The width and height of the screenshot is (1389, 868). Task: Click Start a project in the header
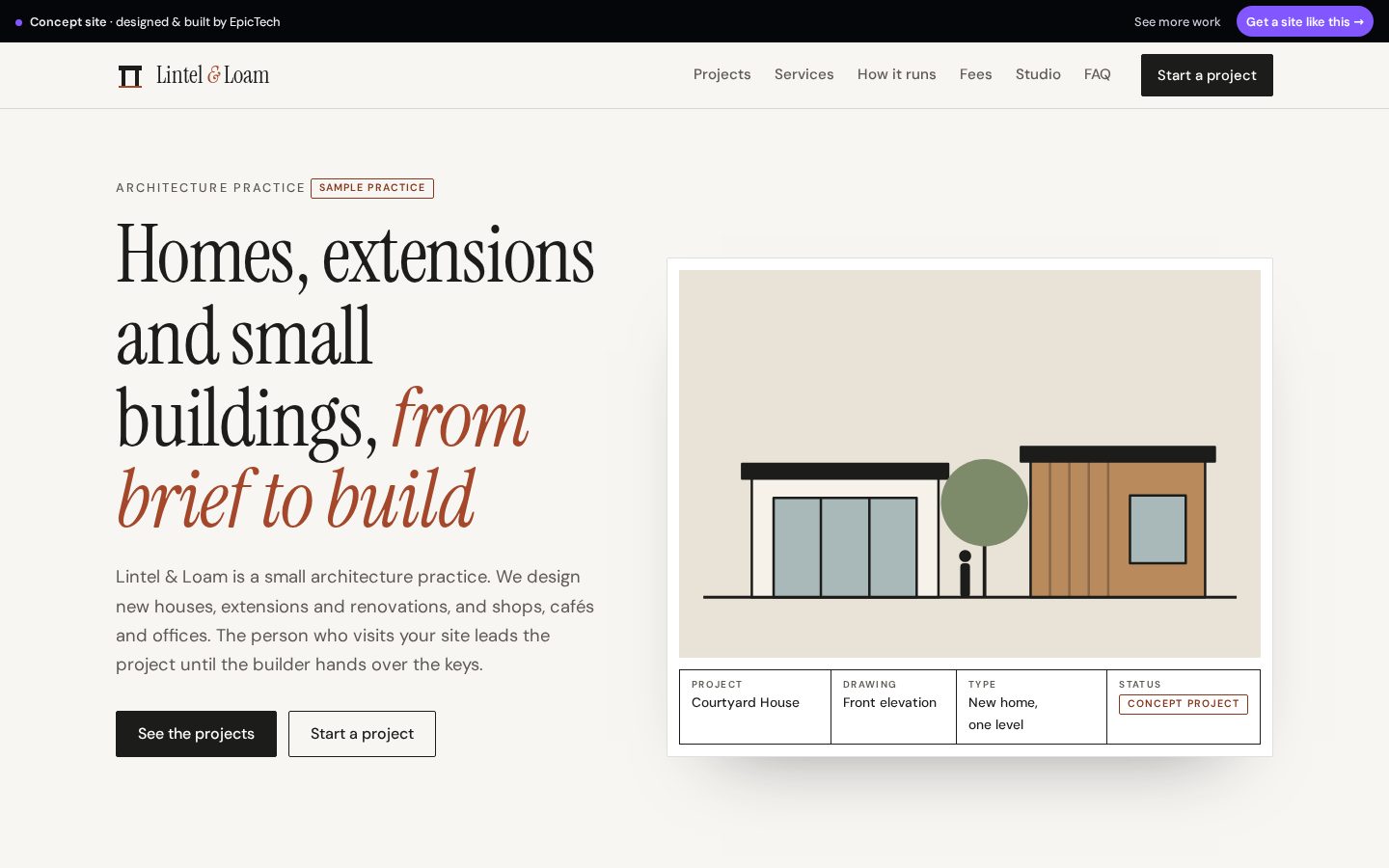point(1207,75)
